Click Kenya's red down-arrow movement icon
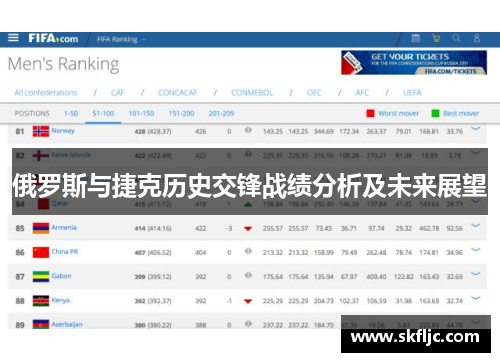The width and height of the screenshot is (500, 362). pos(248,301)
